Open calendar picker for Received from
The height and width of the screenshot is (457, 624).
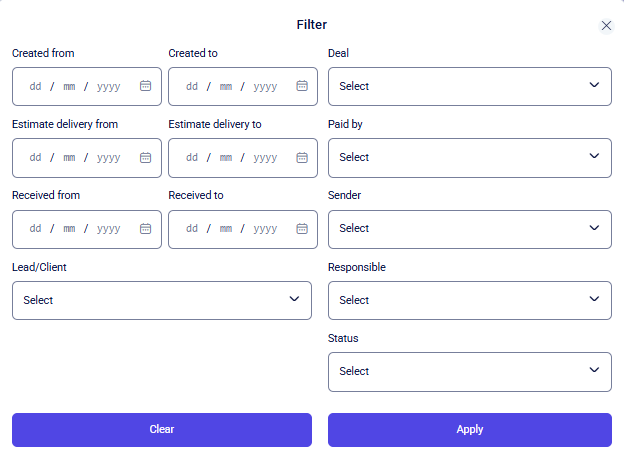(145, 228)
